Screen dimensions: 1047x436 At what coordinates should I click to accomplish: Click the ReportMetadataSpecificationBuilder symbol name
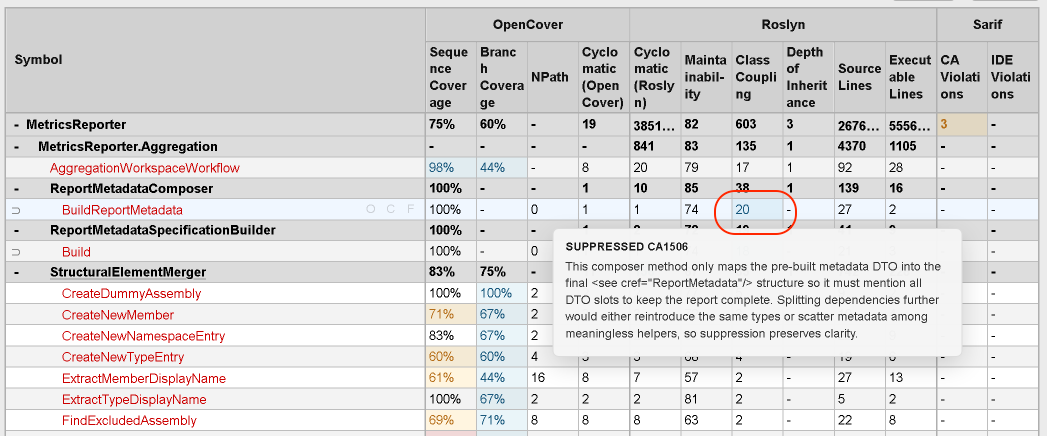pos(164,230)
